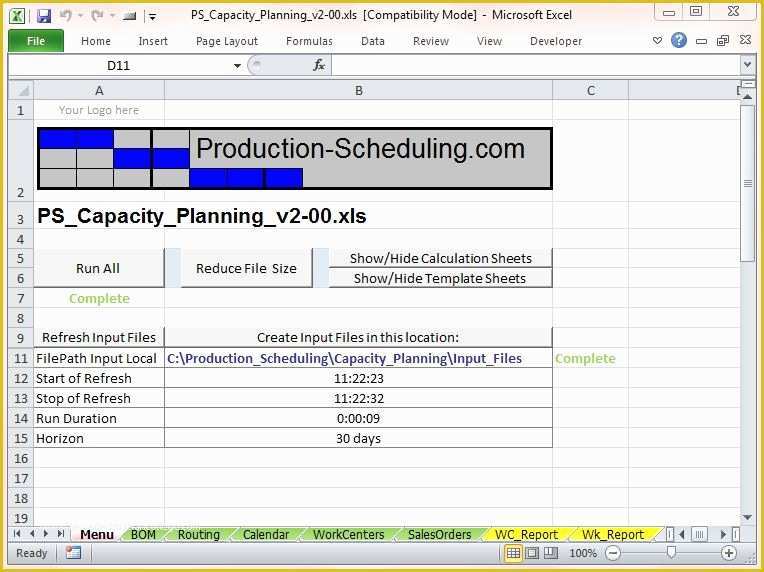Select the Calendar sheet tab
This screenshot has width=764, height=572.
266,534
